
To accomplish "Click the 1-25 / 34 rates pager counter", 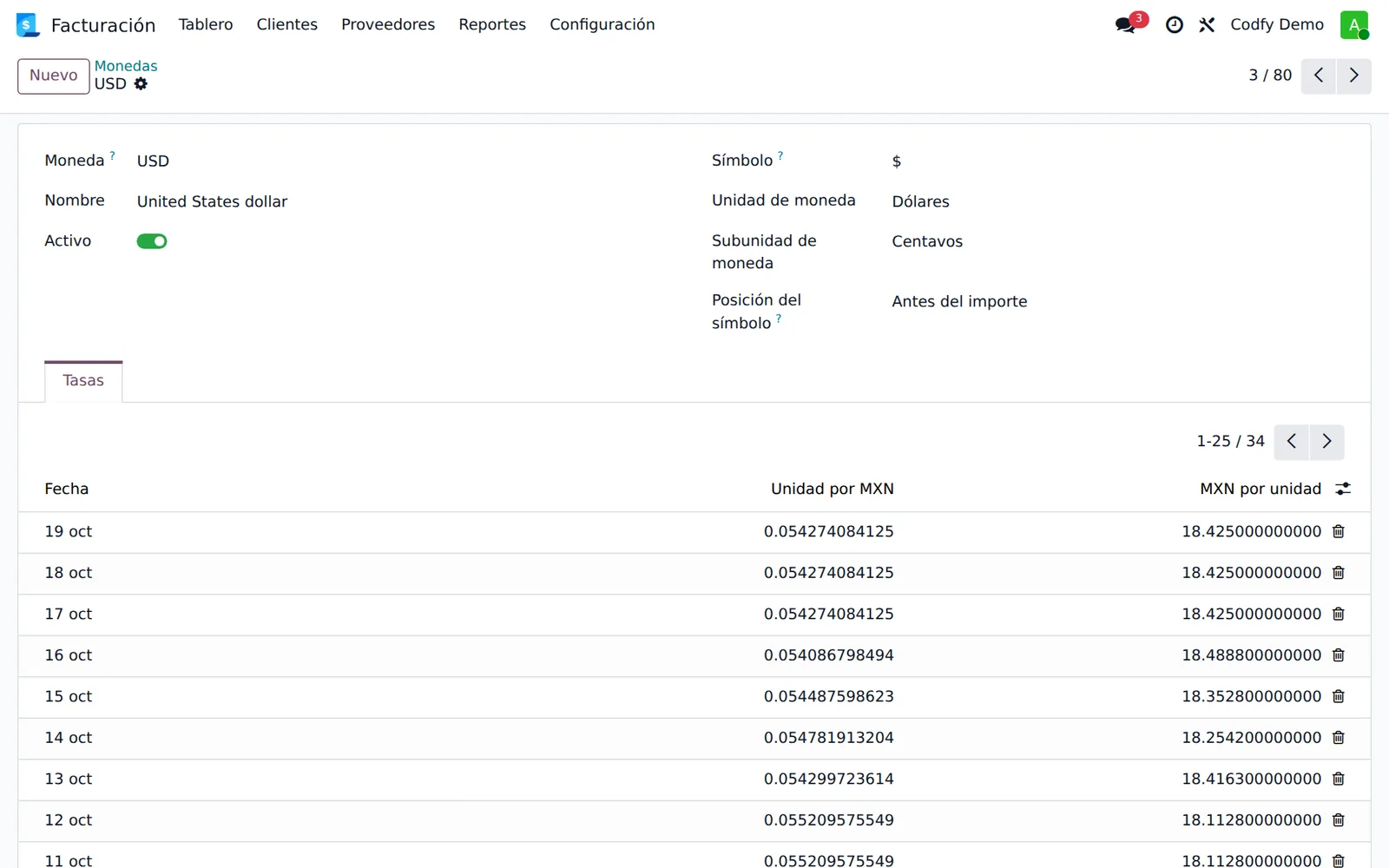I will click(1230, 442).
